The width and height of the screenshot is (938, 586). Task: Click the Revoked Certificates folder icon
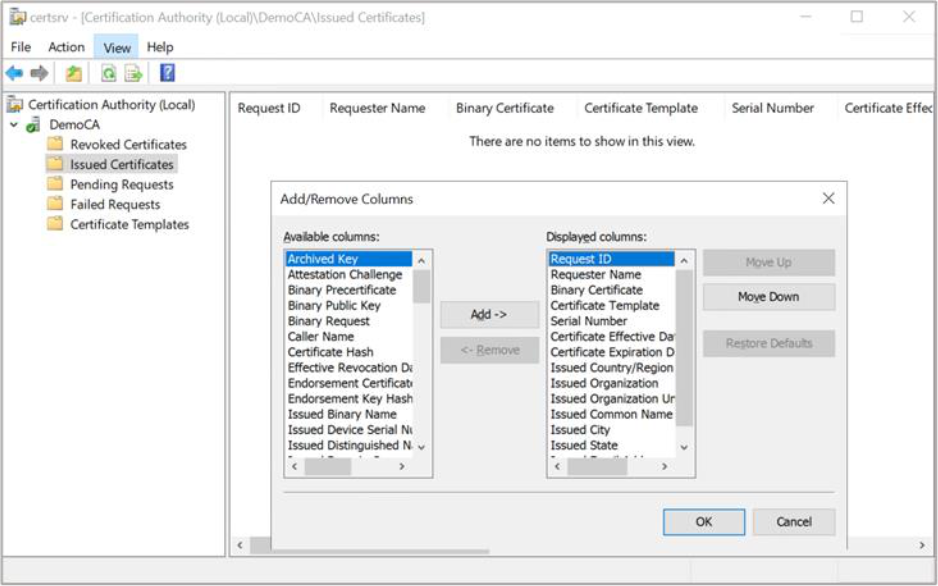(x=55, y=144)
